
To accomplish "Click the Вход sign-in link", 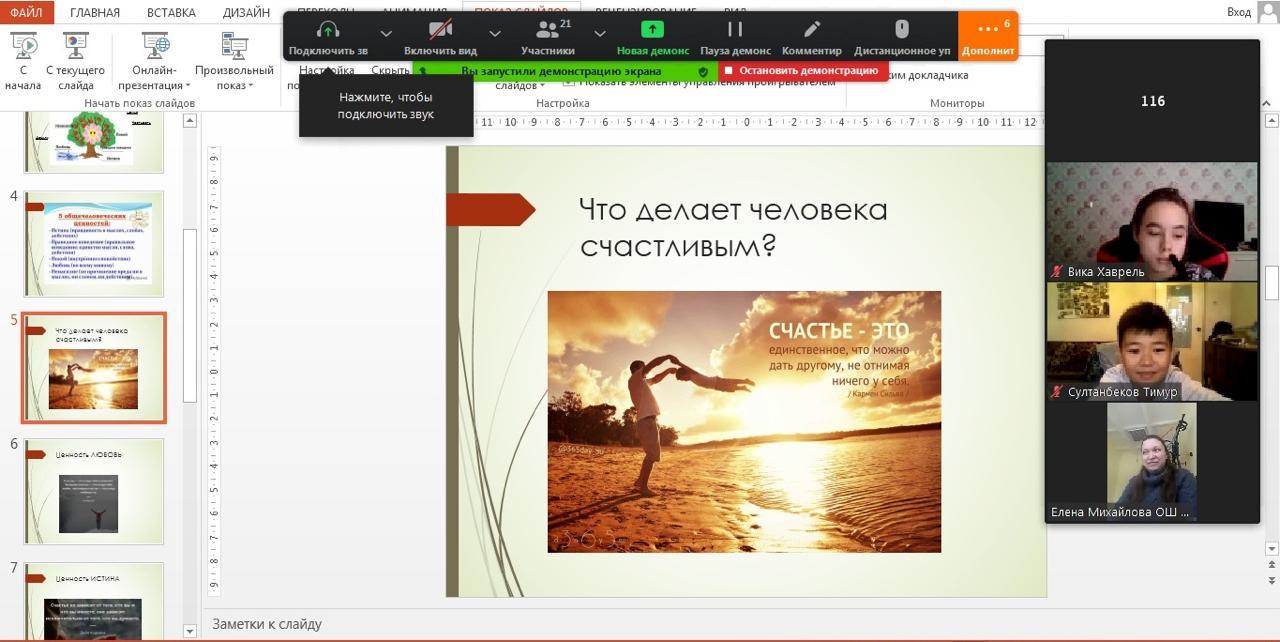I will pos(1238,12).
